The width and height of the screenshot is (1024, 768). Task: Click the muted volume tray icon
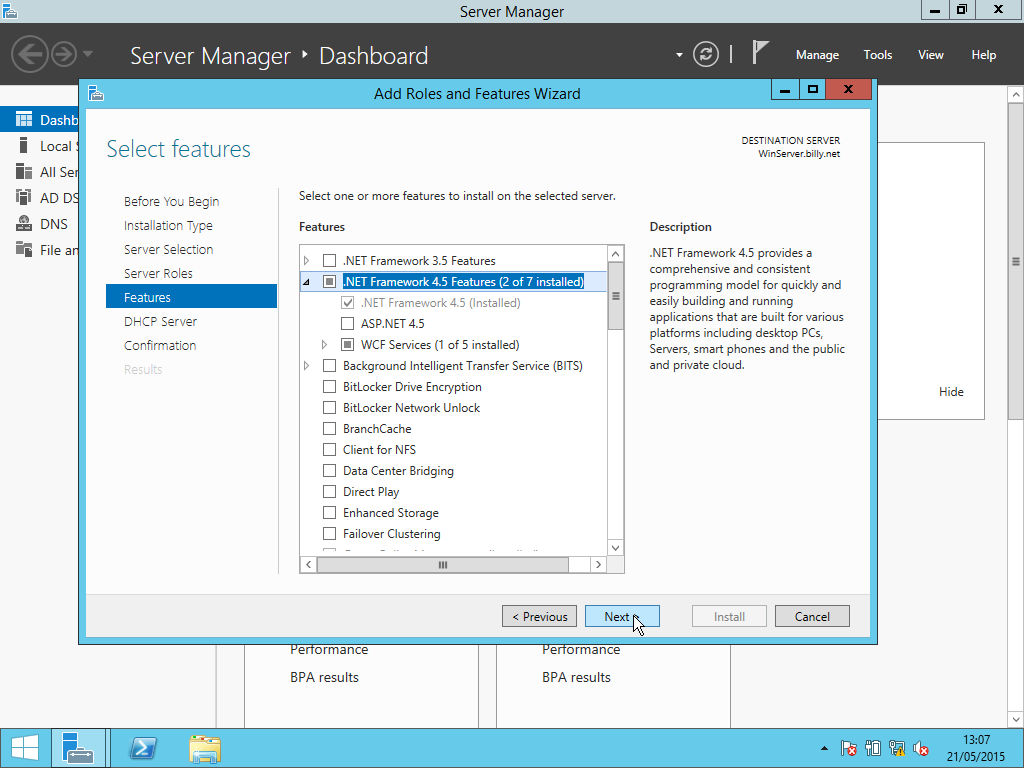pyautogui.click(x=921, y=748)
